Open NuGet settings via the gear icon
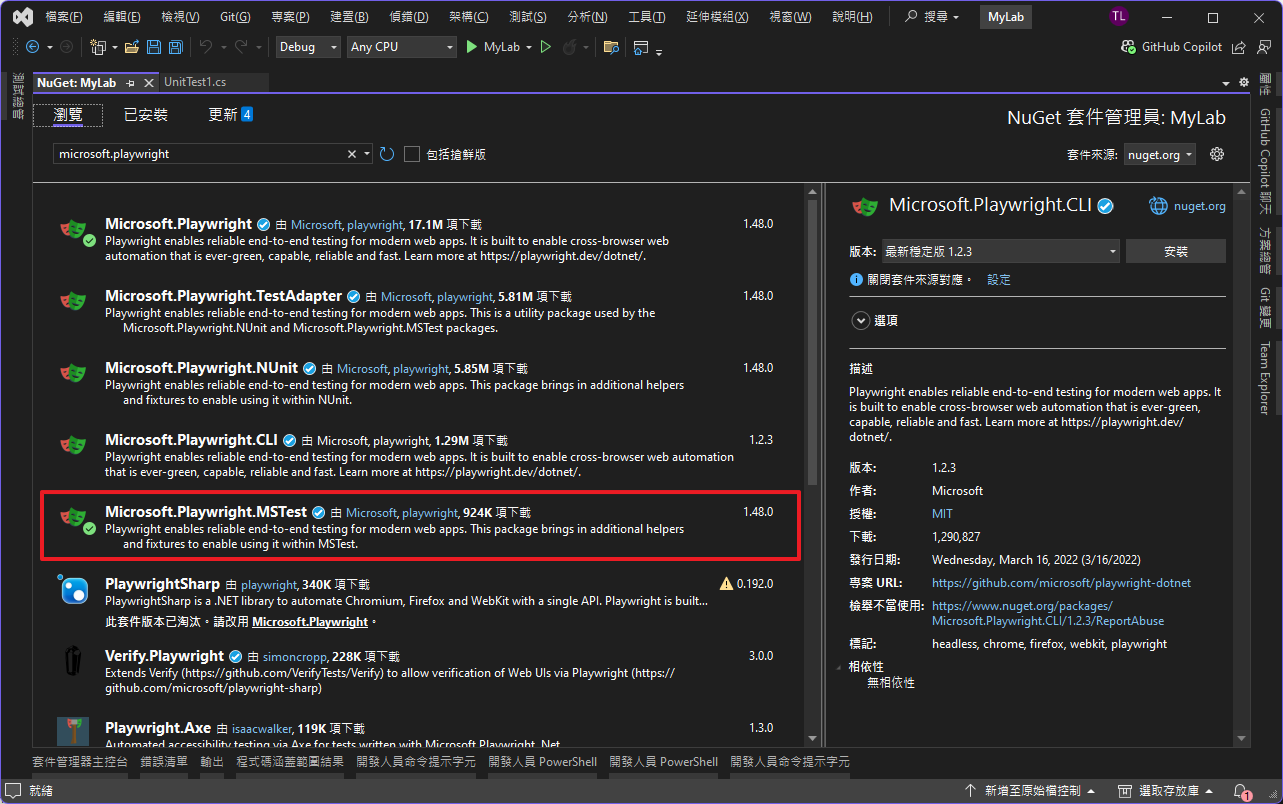 (1217, 154)
